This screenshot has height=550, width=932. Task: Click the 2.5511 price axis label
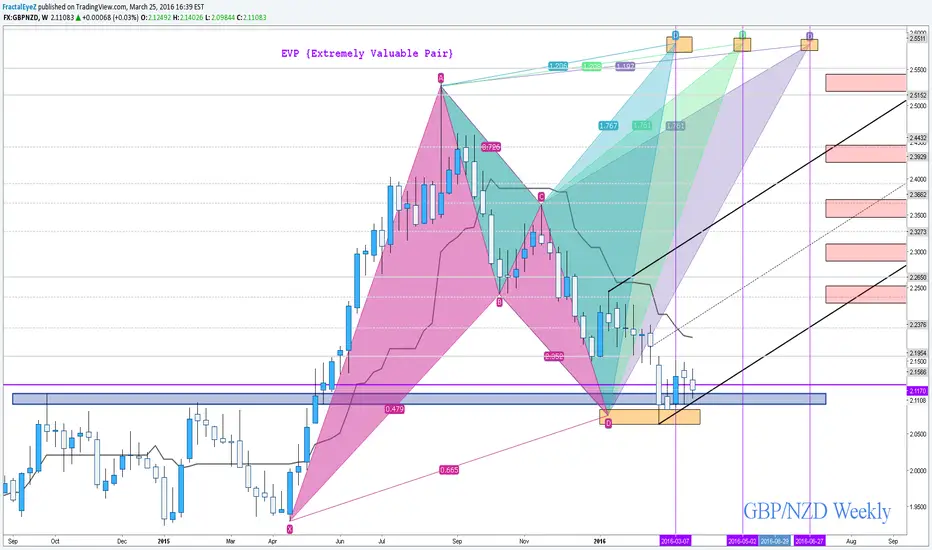click(x=917, y=38)
